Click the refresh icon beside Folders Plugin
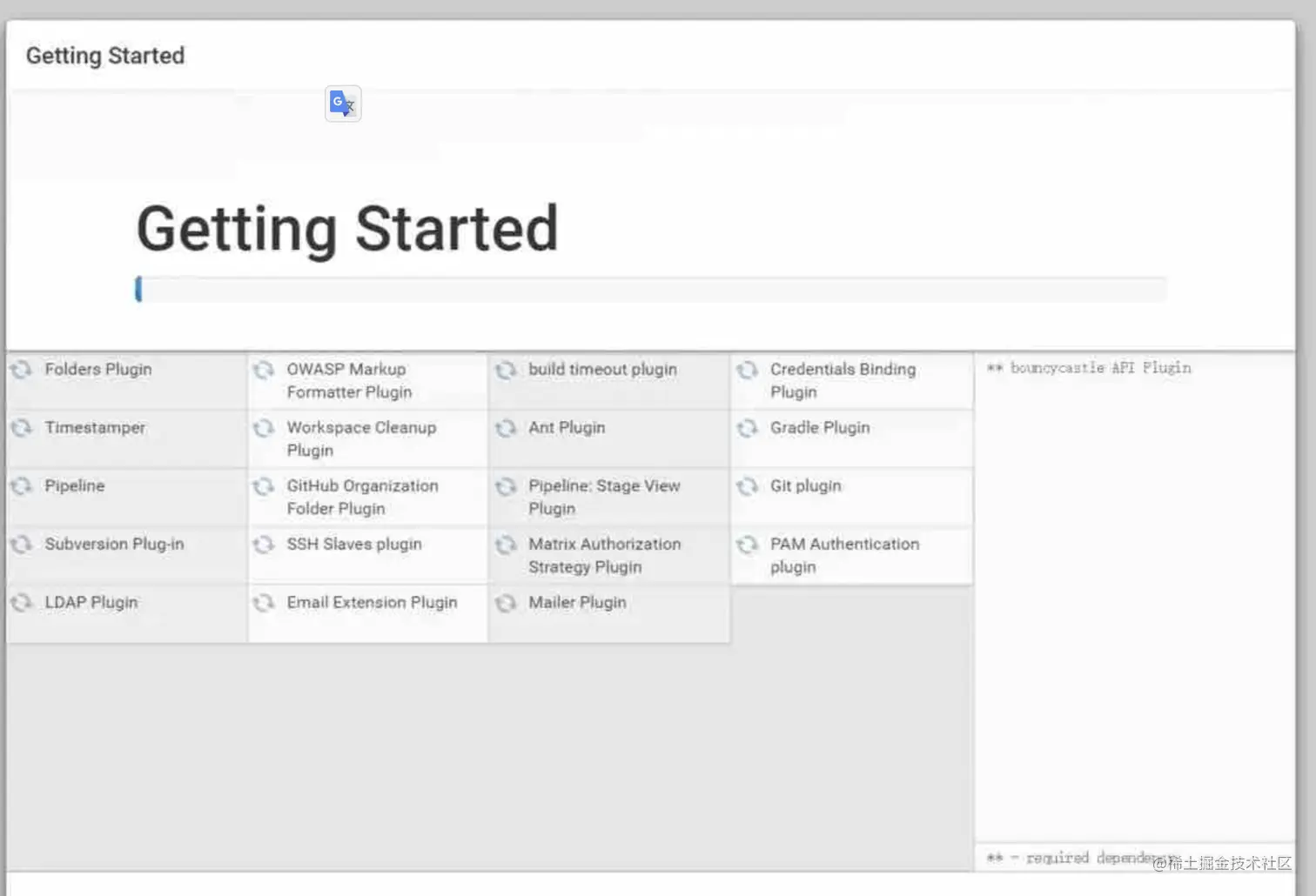The image size is (1316, 896). tap(22, 370)
